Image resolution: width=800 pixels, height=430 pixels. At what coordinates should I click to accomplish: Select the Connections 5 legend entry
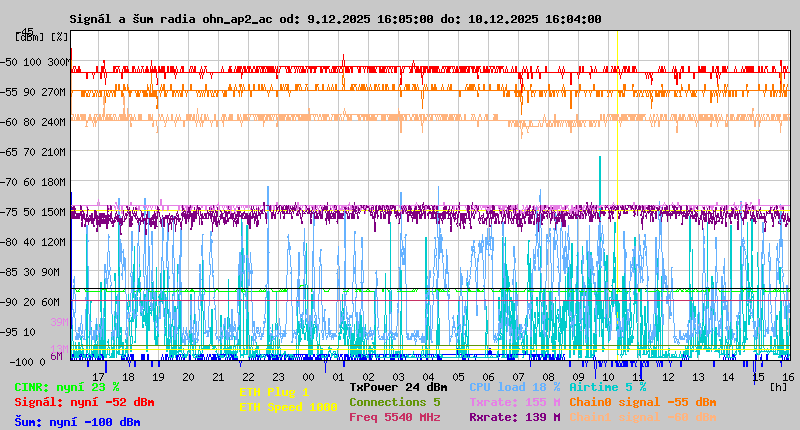pos(394,402)
